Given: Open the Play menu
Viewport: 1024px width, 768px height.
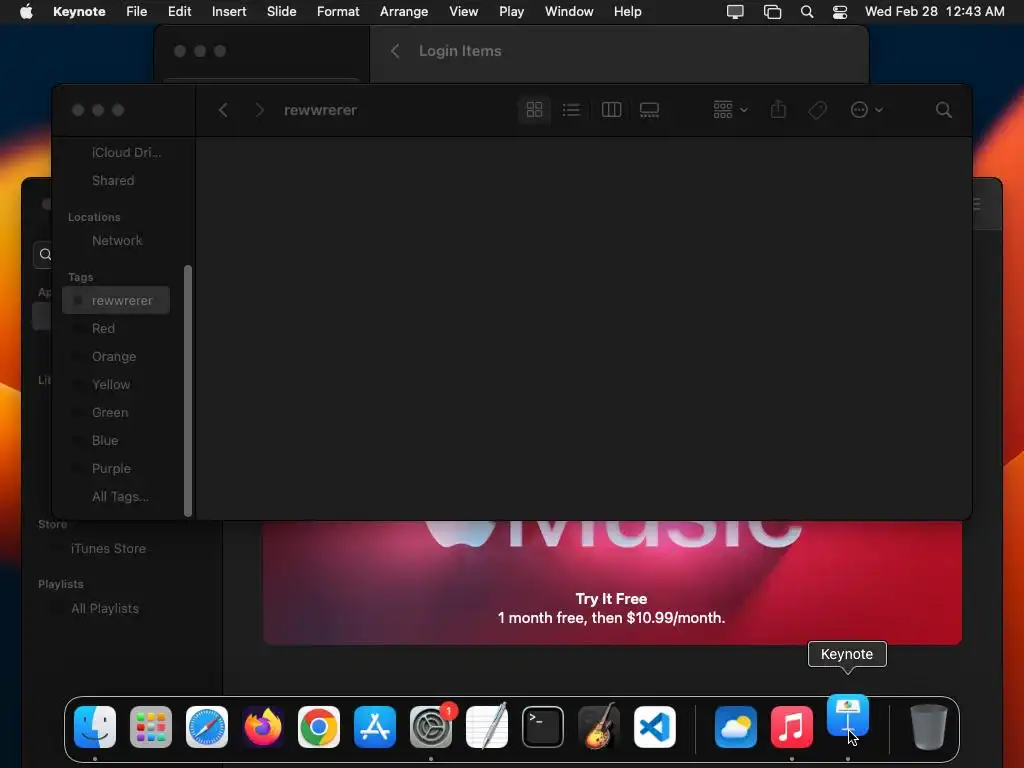Looking at the screenshot, I should pyautogui.click(x=511, y=12).
